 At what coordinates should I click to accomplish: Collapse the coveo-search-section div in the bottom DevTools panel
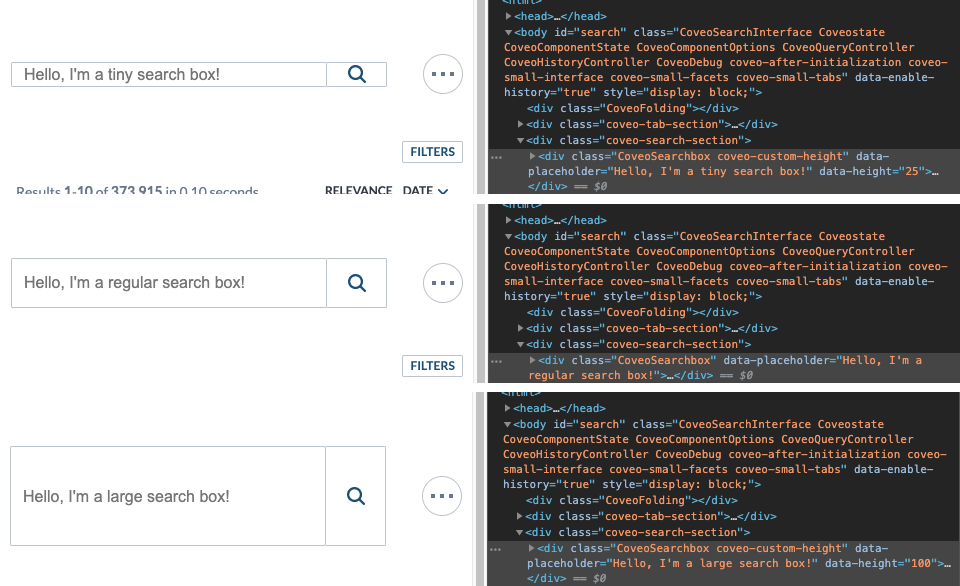coord(519,532)
